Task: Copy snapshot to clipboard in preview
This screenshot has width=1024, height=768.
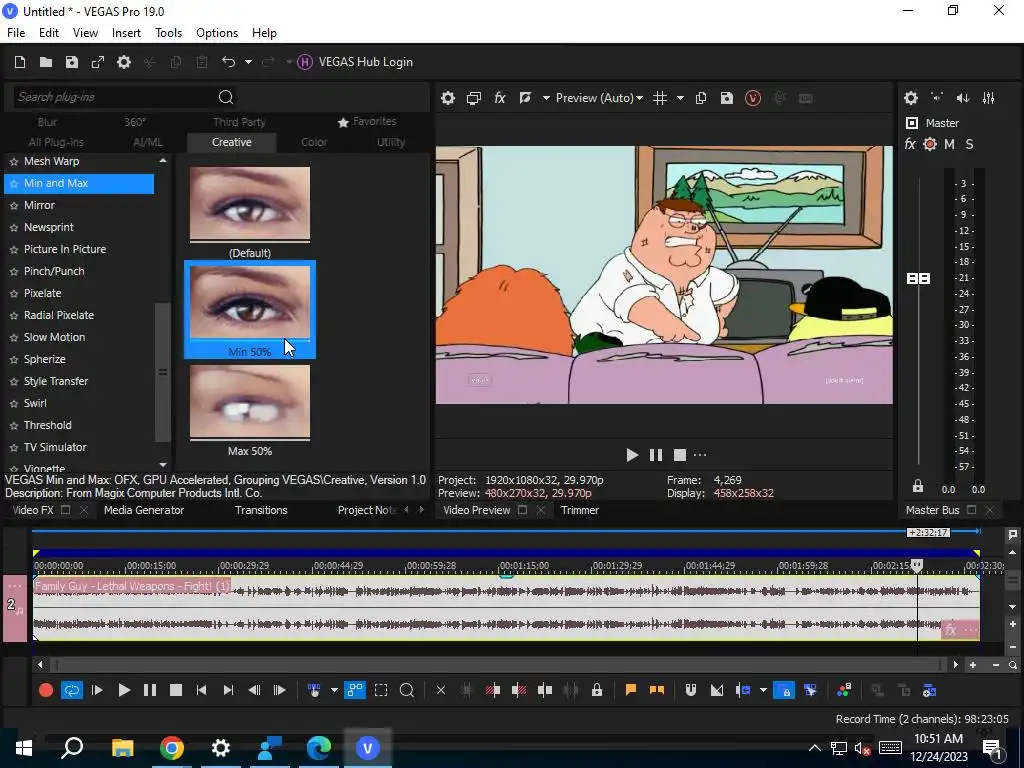Action: click(701, 98)
